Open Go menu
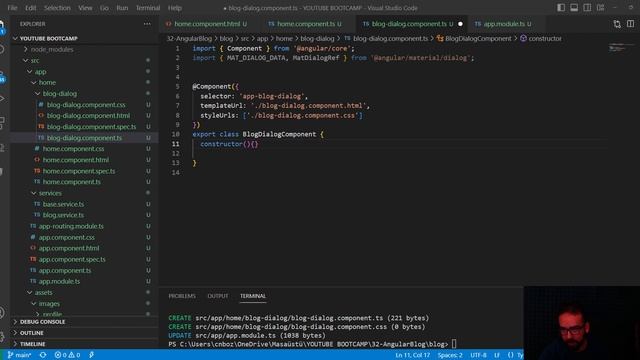Image resolution: width=640 pixels, height=360 pixels. pyautogui.click(x=104, y=8)
